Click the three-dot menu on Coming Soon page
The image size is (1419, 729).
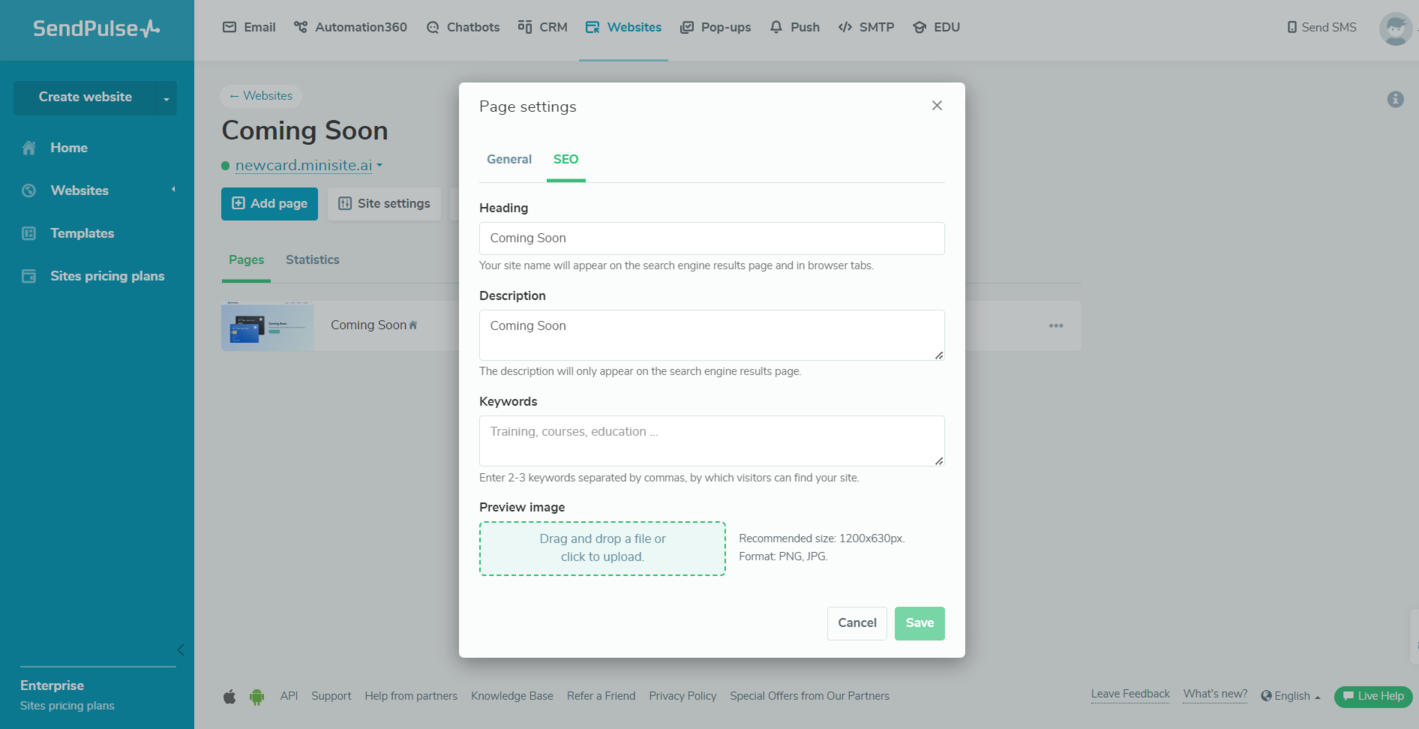click(1056, 326)
